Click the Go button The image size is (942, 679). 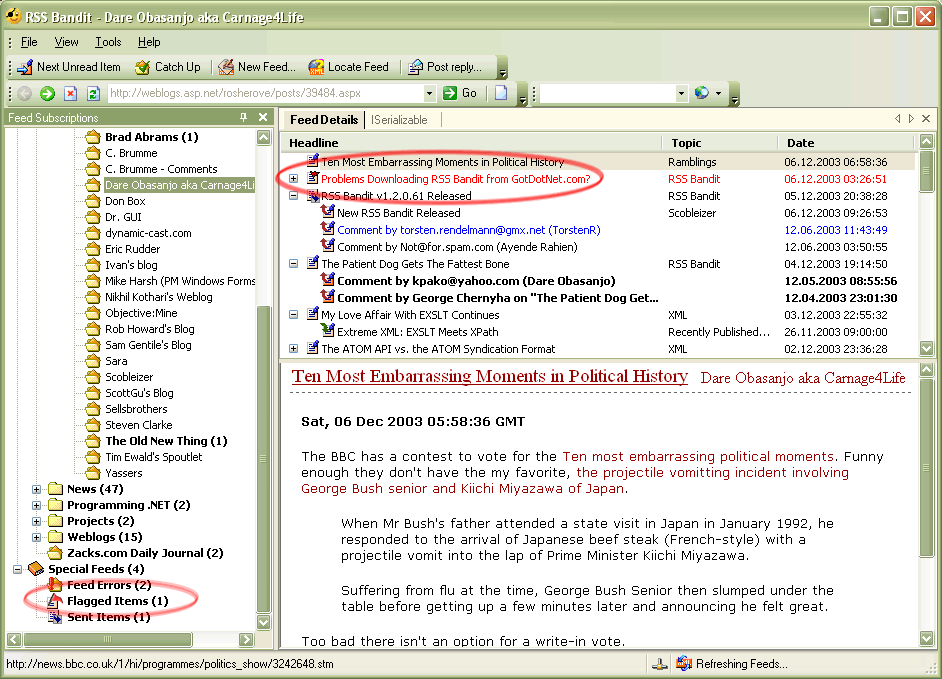[460, 93]
